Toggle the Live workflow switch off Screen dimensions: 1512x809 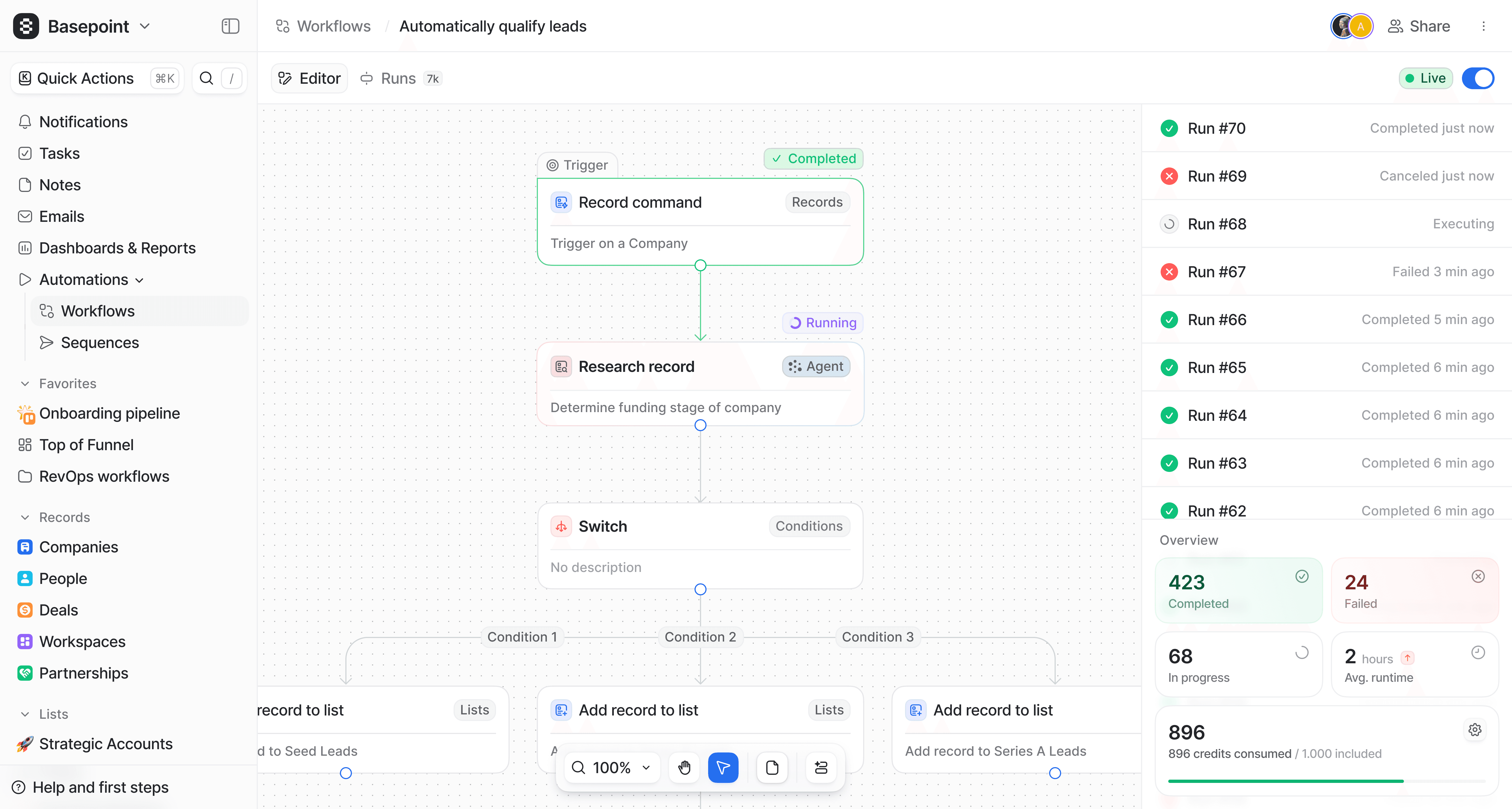click(x=1479, y=78)
